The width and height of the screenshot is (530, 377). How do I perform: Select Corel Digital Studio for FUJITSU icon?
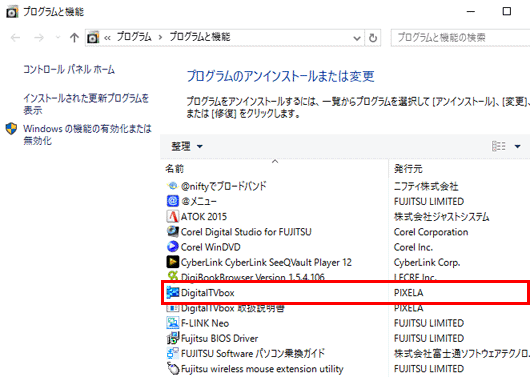click(x=172, y=232)
